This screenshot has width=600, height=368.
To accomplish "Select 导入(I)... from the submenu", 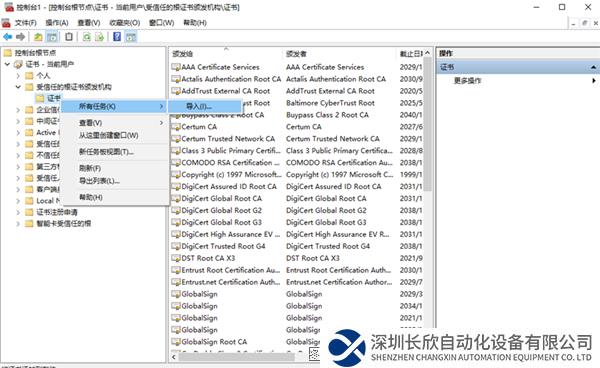I will click(x=205, y=106).
